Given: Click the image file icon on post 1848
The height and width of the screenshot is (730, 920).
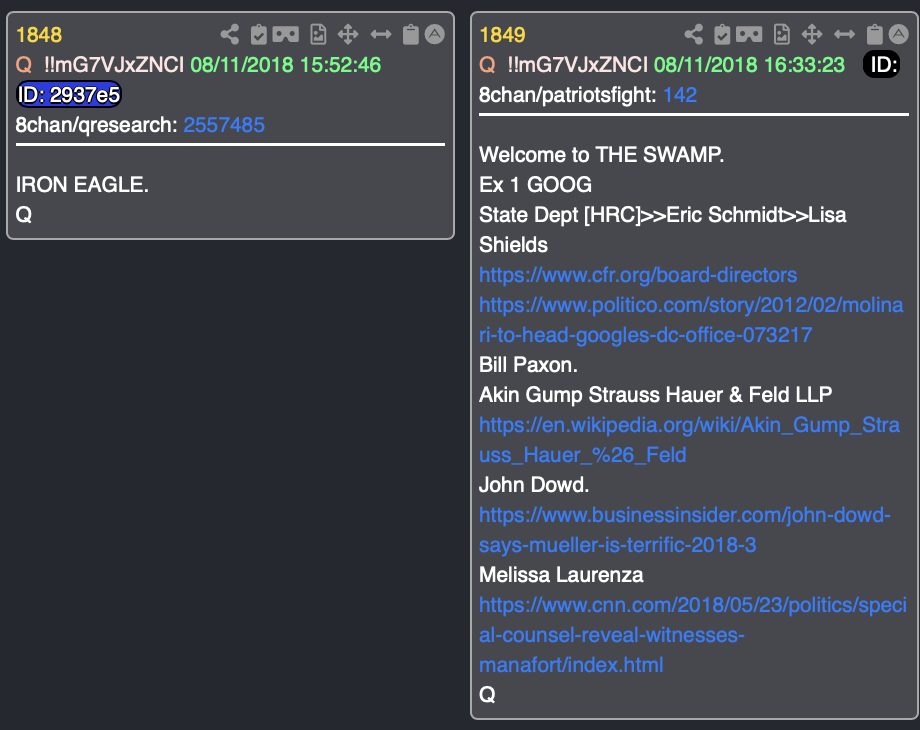Looking at the screenshot, I should point(318,35).
